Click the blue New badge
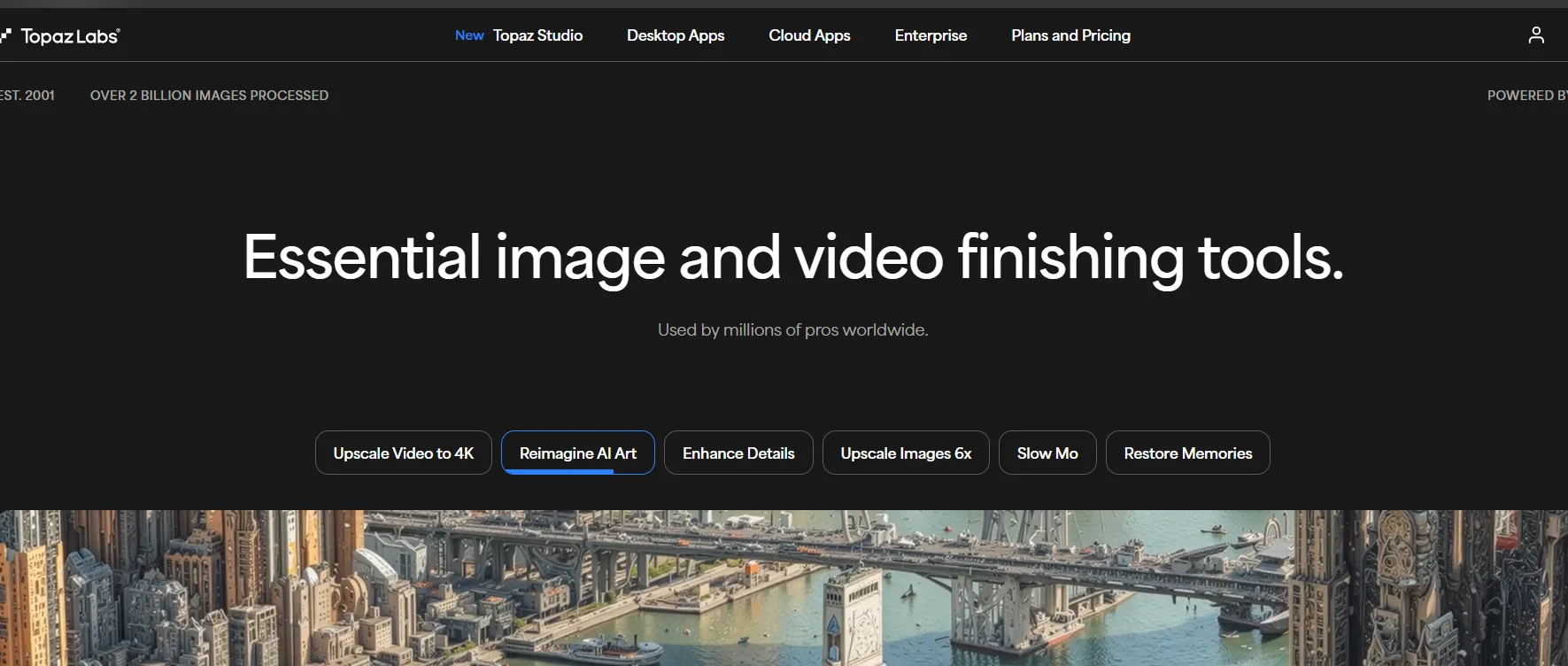Screen dimensions: 1568x666 (469, 35)
